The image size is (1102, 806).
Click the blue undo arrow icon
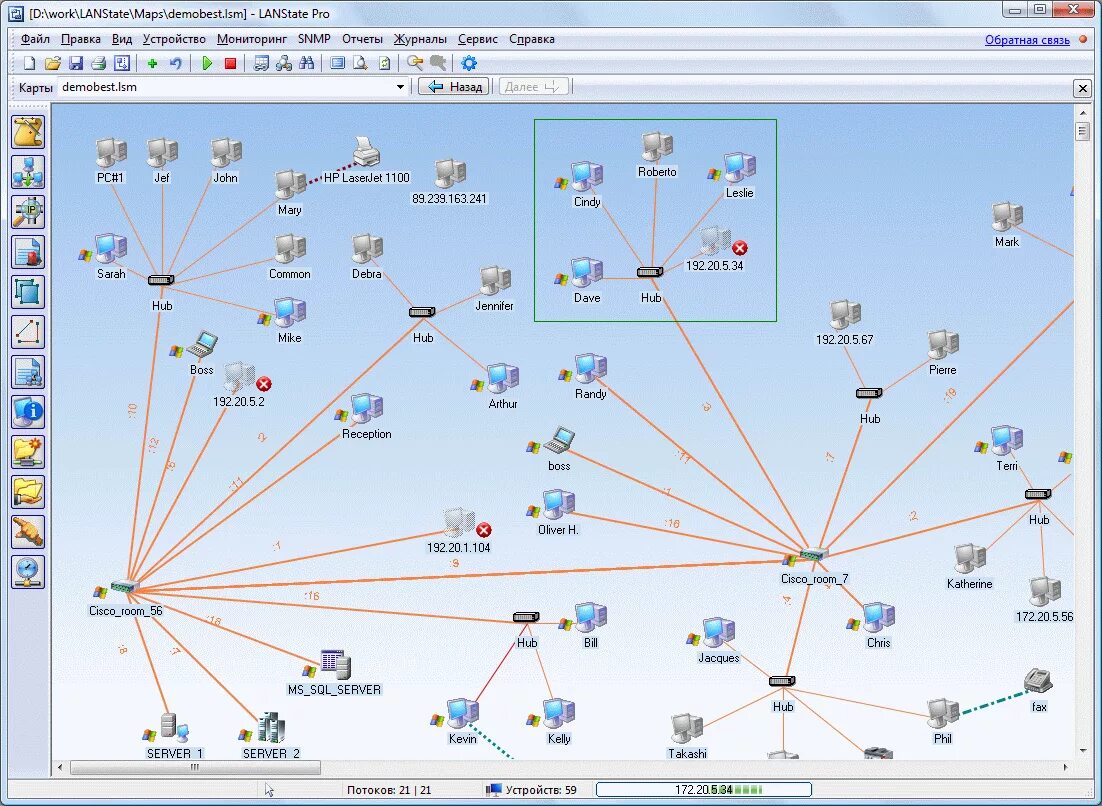tap(175, 63)
